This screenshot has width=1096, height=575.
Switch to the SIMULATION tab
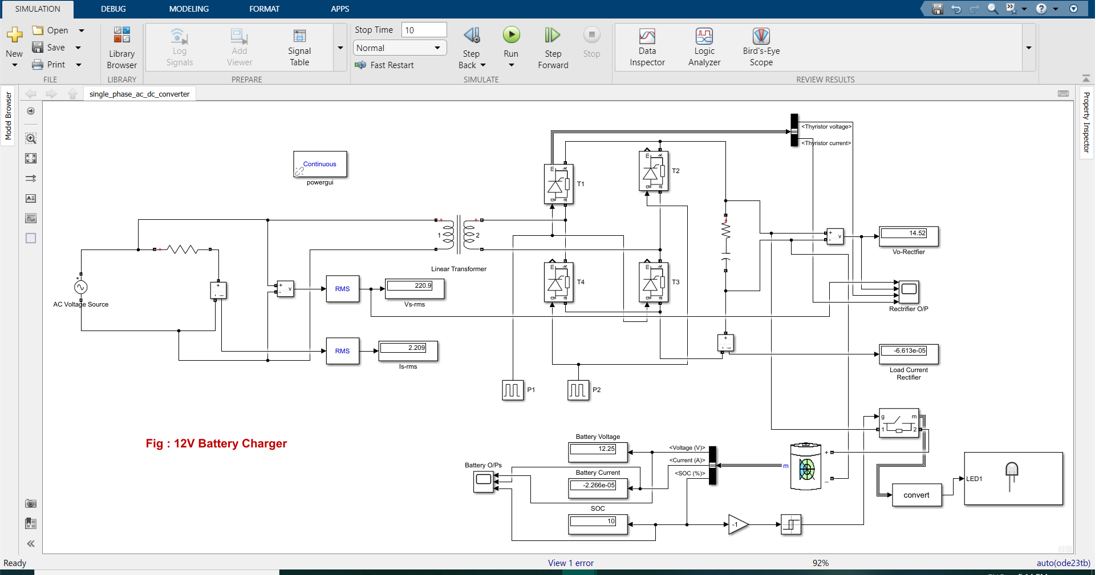click(38, 9)
